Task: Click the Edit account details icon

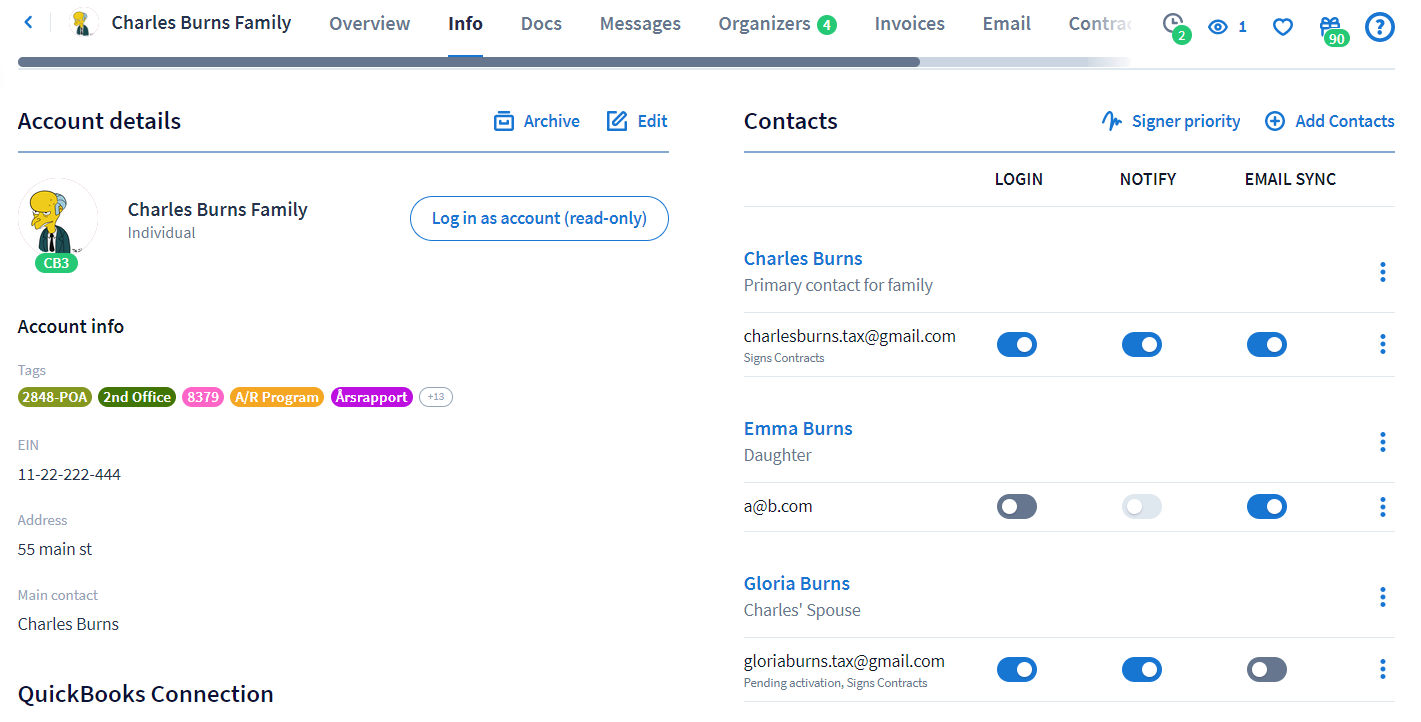Action: coord(617,121)
